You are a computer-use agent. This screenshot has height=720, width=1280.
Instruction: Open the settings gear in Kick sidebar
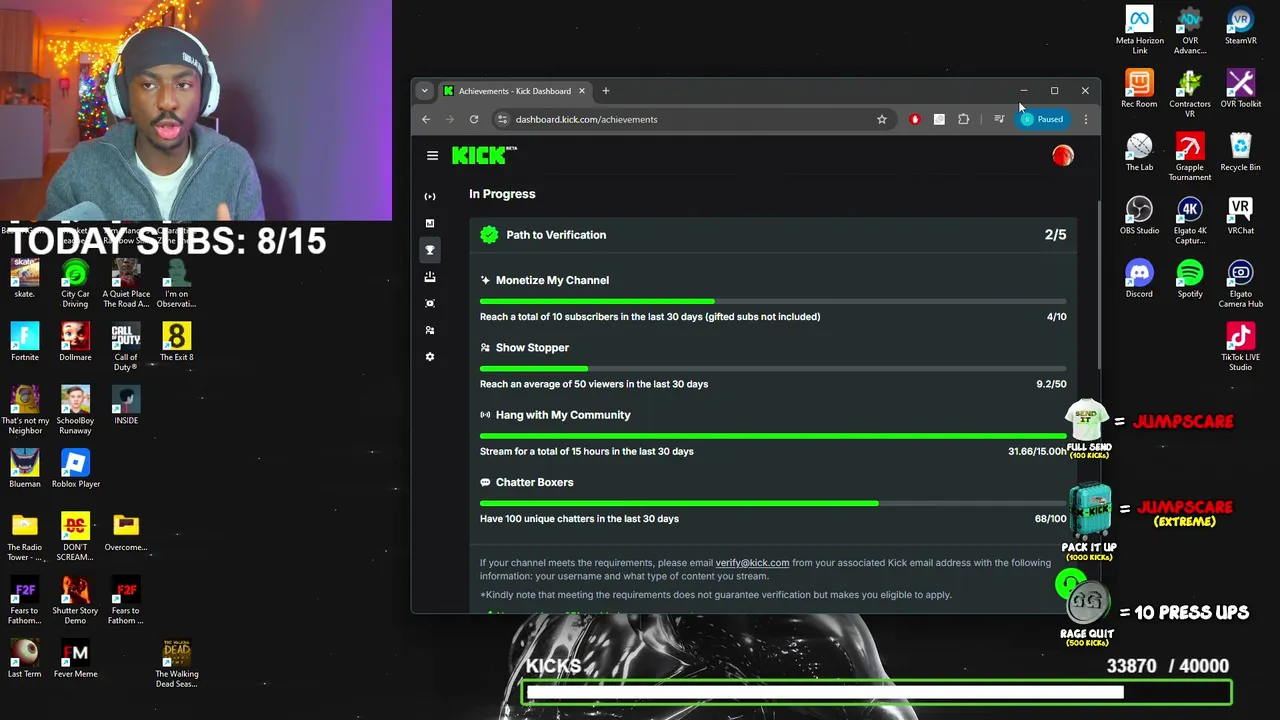pos(430,357)
